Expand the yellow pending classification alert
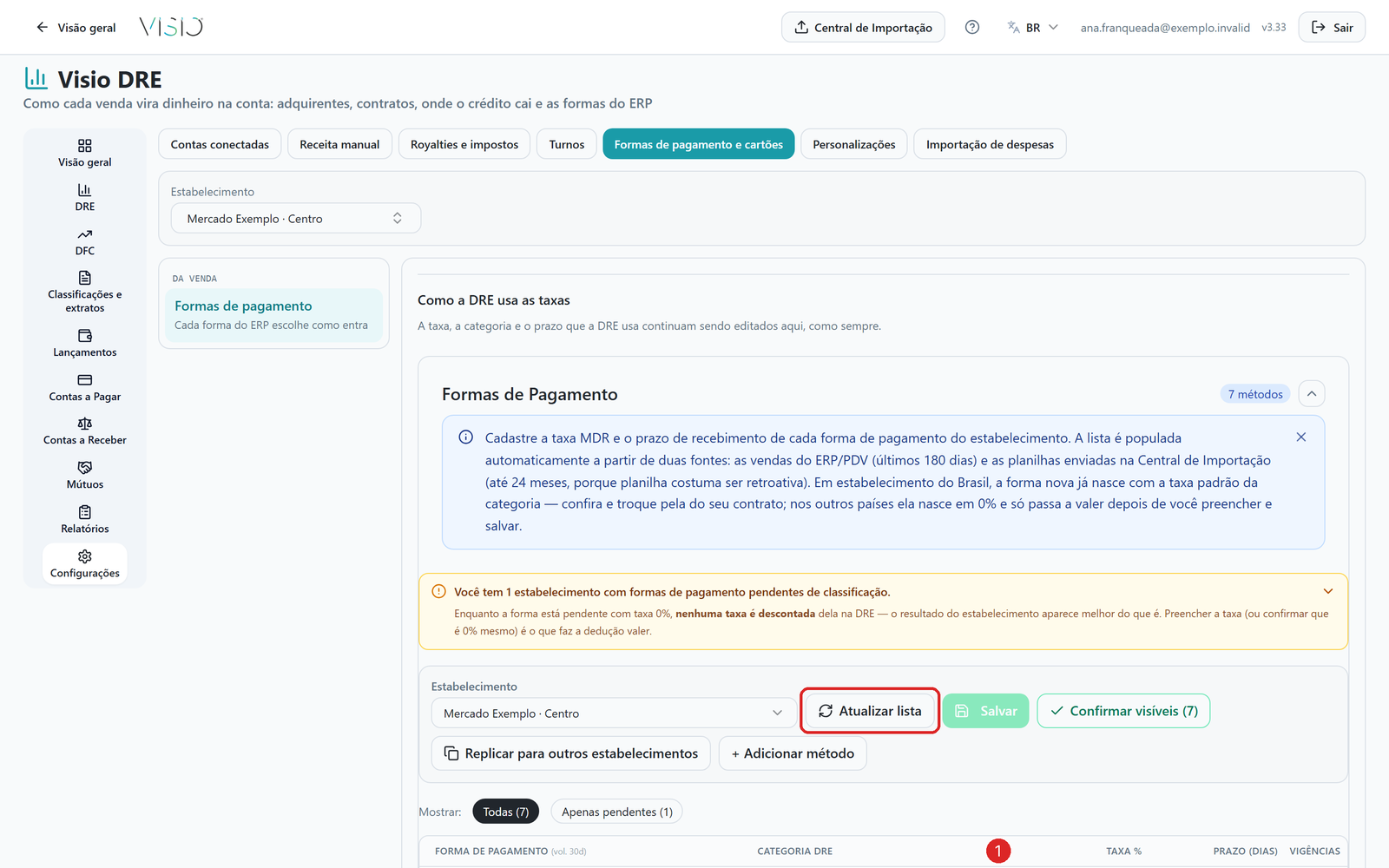The image size is (1389, 868). 1328,591
